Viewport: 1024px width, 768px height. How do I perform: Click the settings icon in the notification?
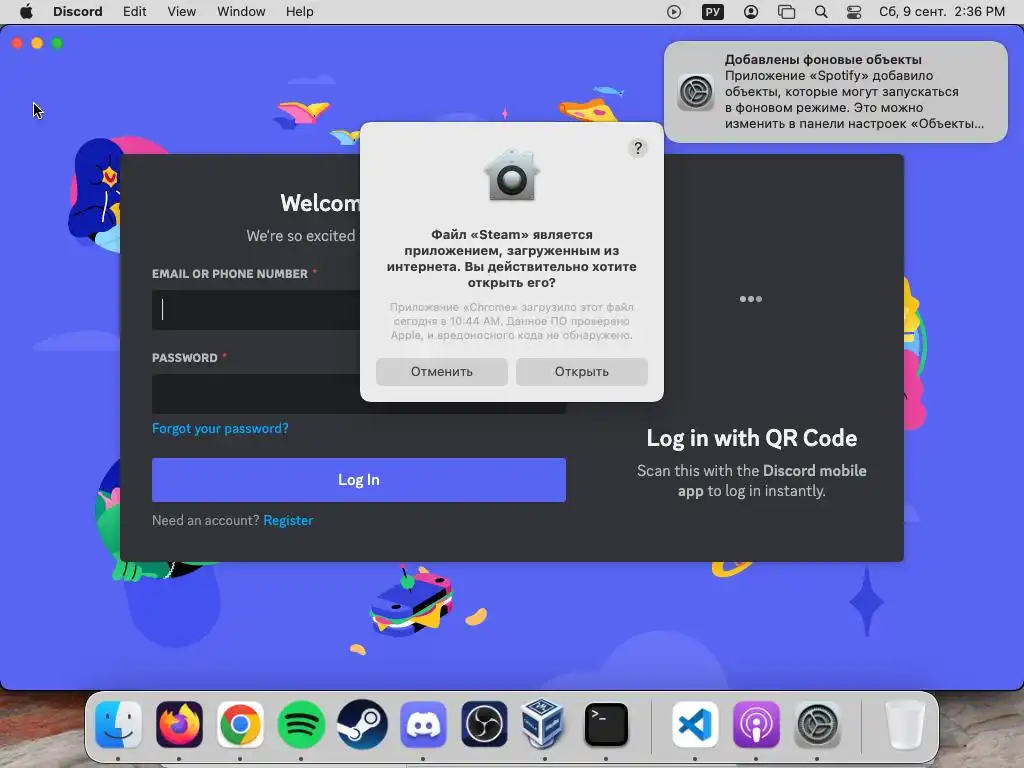pyautogui.click(x=696, y=92)
